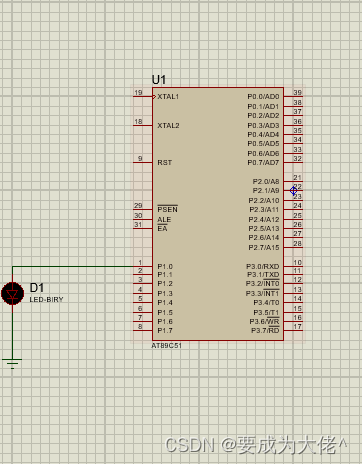Click the P1.0 pin label
Screen dimensions: 362x464
click(165, 266)
